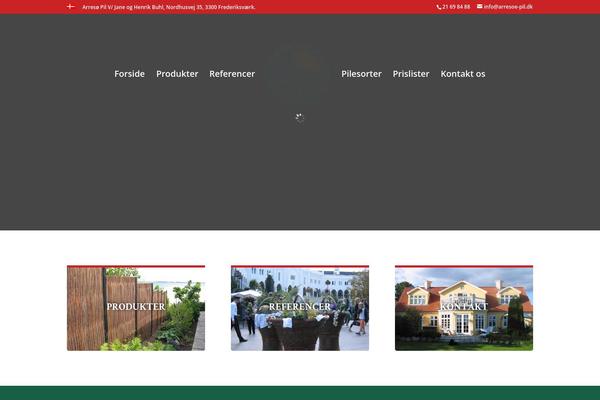Click the Danish flag icon

click(70, 7)
